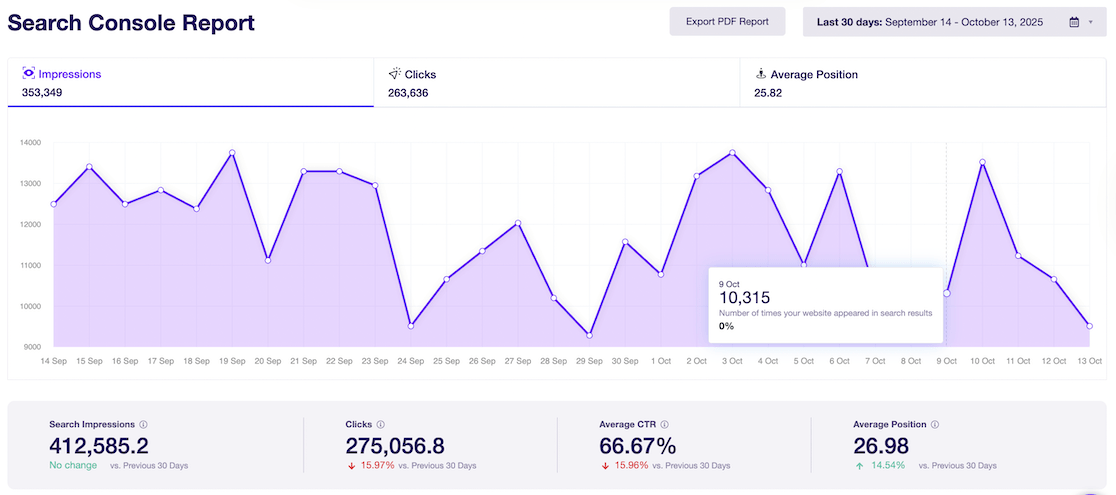Screen dimensions: 1116x495
Task: Click the 10 Oct data point
Action: (x=982, y=162)
